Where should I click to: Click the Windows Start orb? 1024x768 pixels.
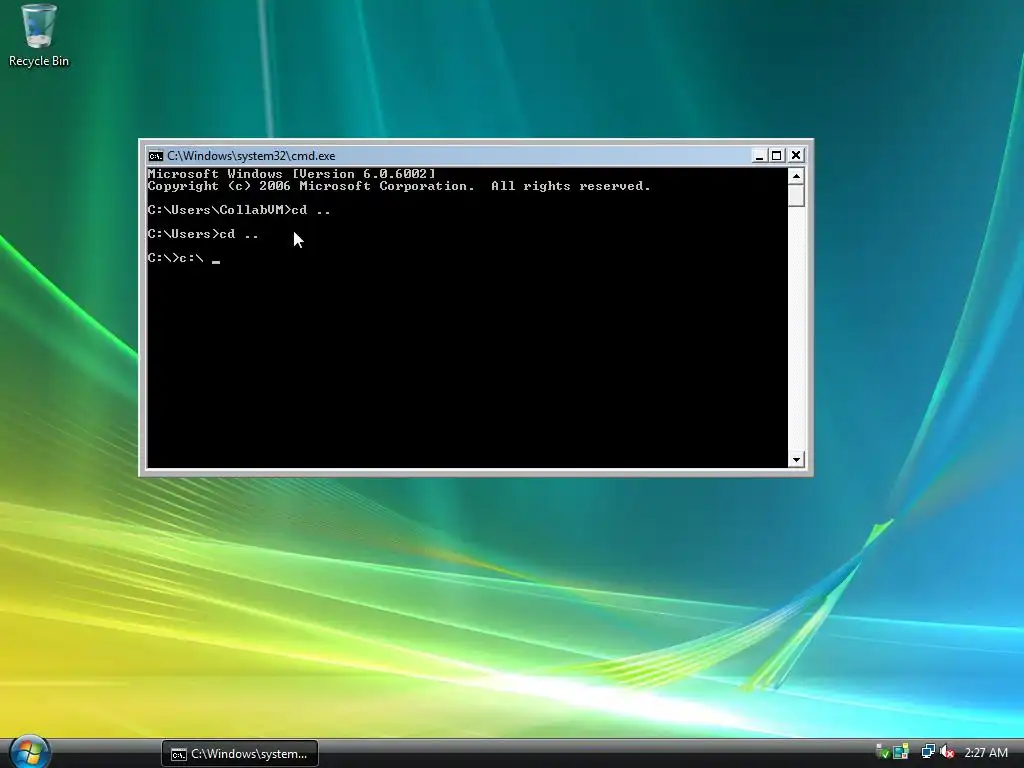click(x=29, y=752)
